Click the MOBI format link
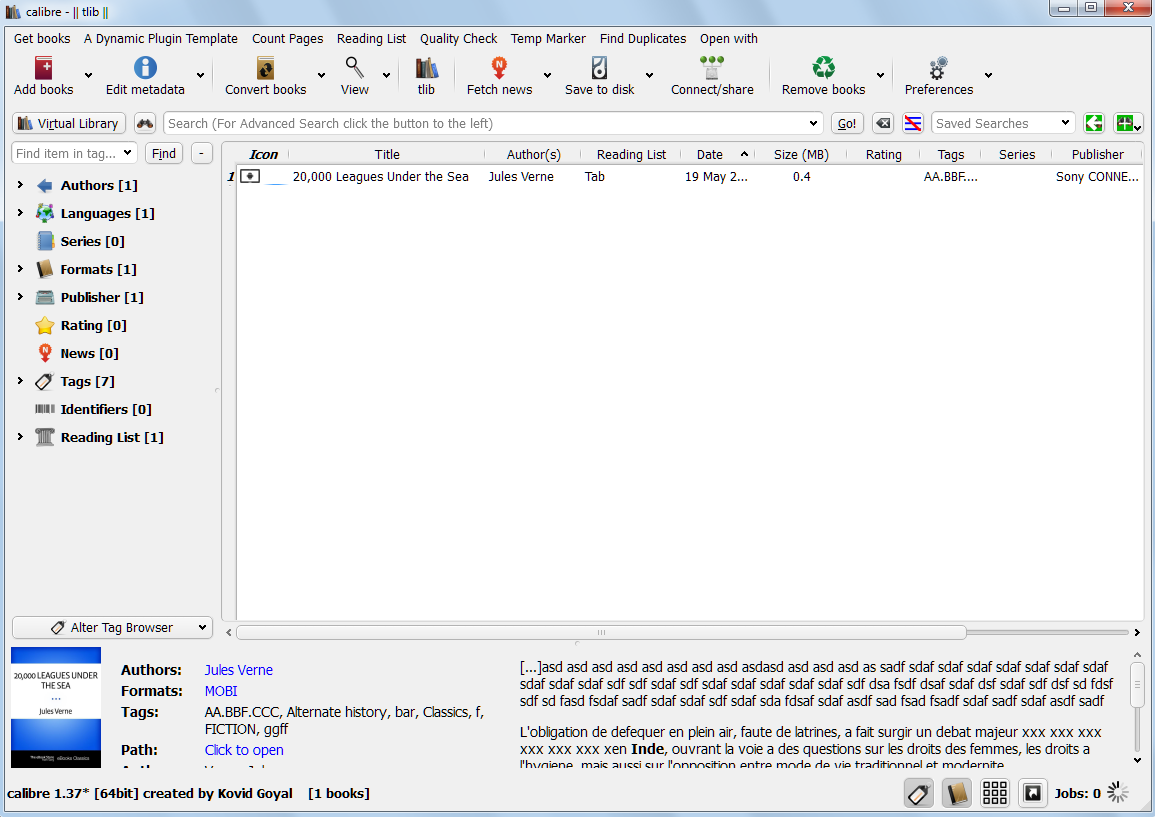The image size is (1155, 817). (x=221, y=691)
